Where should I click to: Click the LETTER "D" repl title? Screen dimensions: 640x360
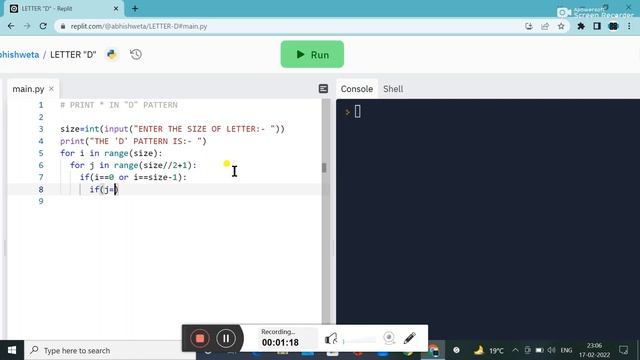73,55
